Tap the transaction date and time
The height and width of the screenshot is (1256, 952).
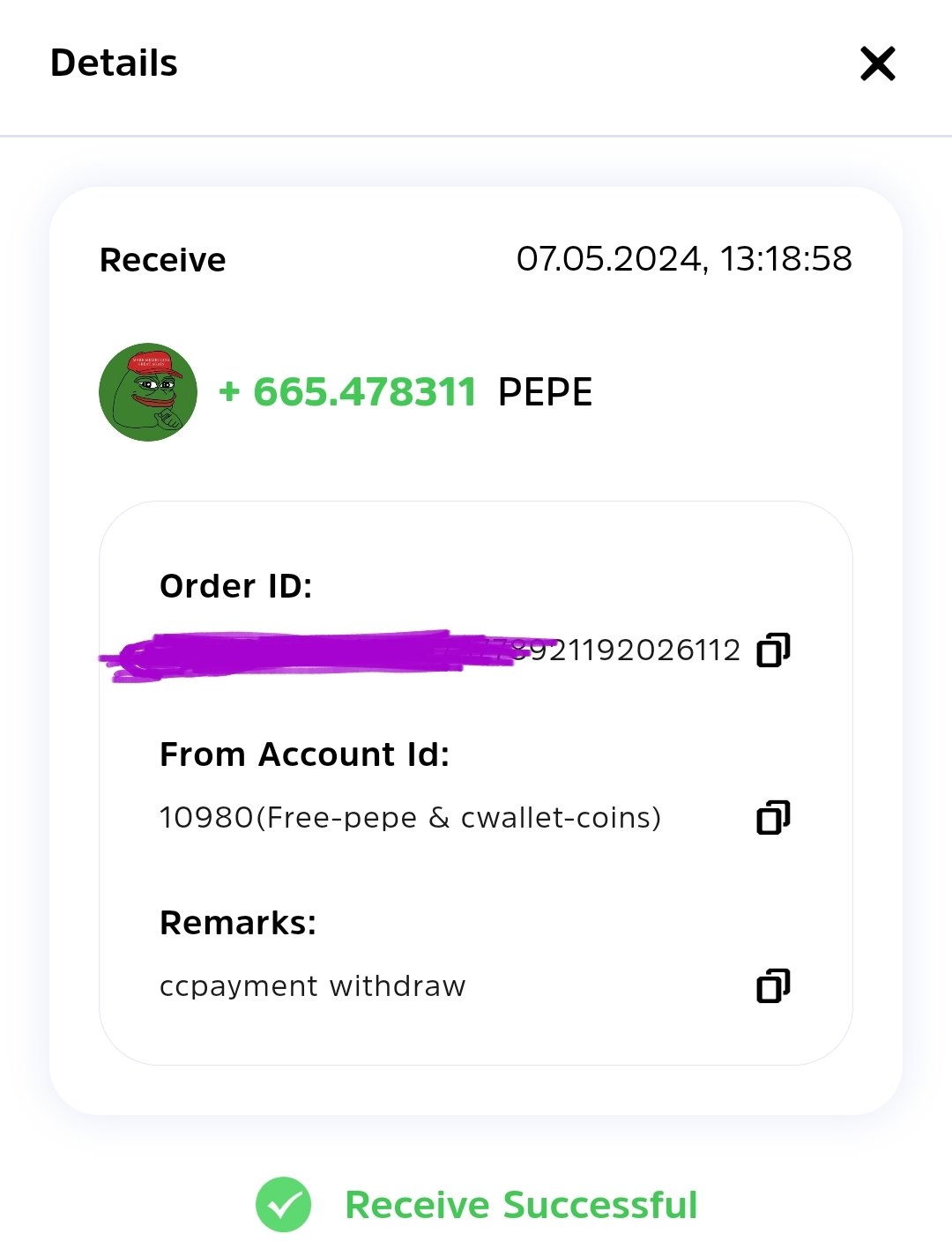click(x=684, y=259)
